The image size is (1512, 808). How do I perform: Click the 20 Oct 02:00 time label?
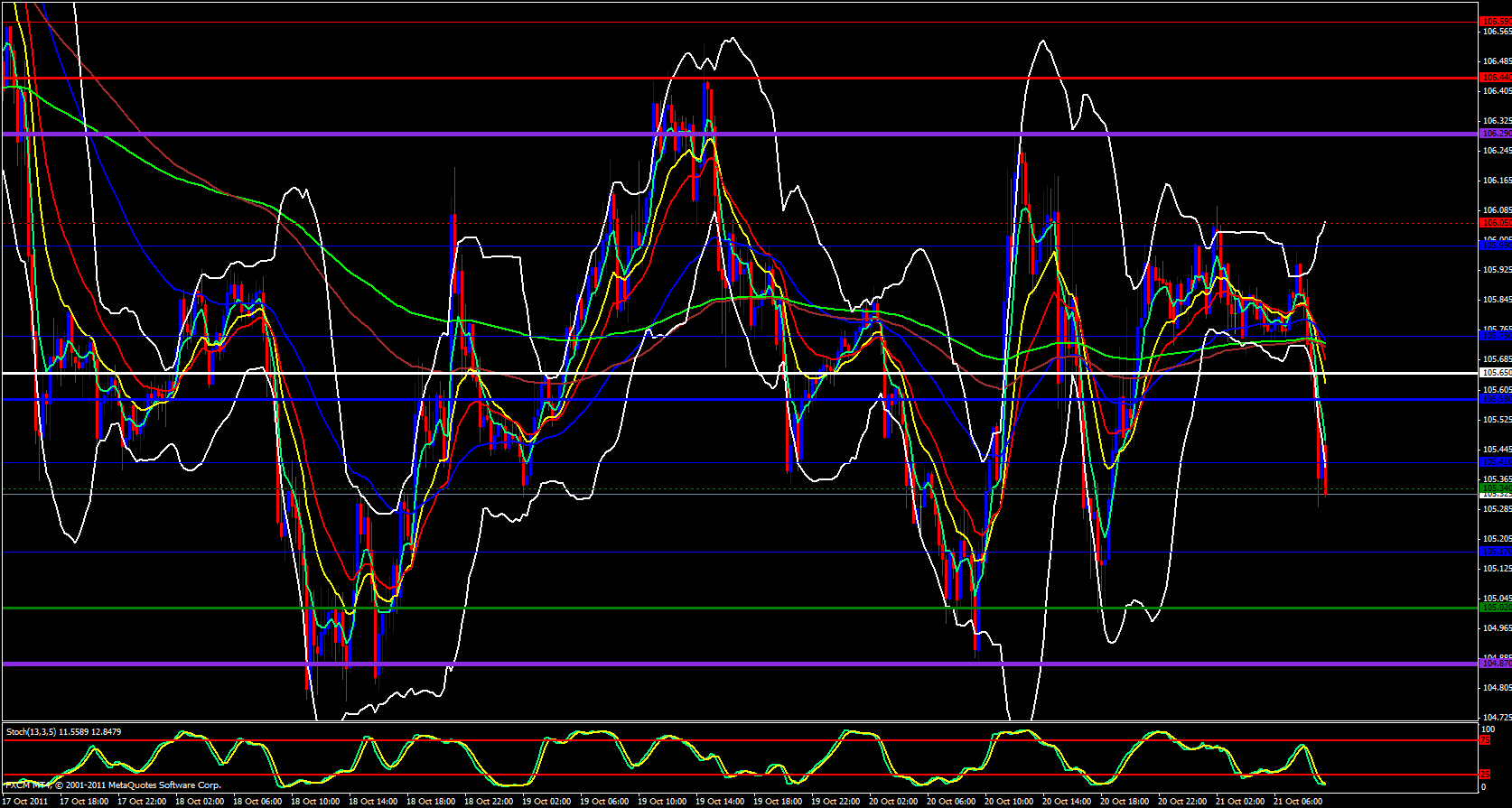click(x=893, y=801)
